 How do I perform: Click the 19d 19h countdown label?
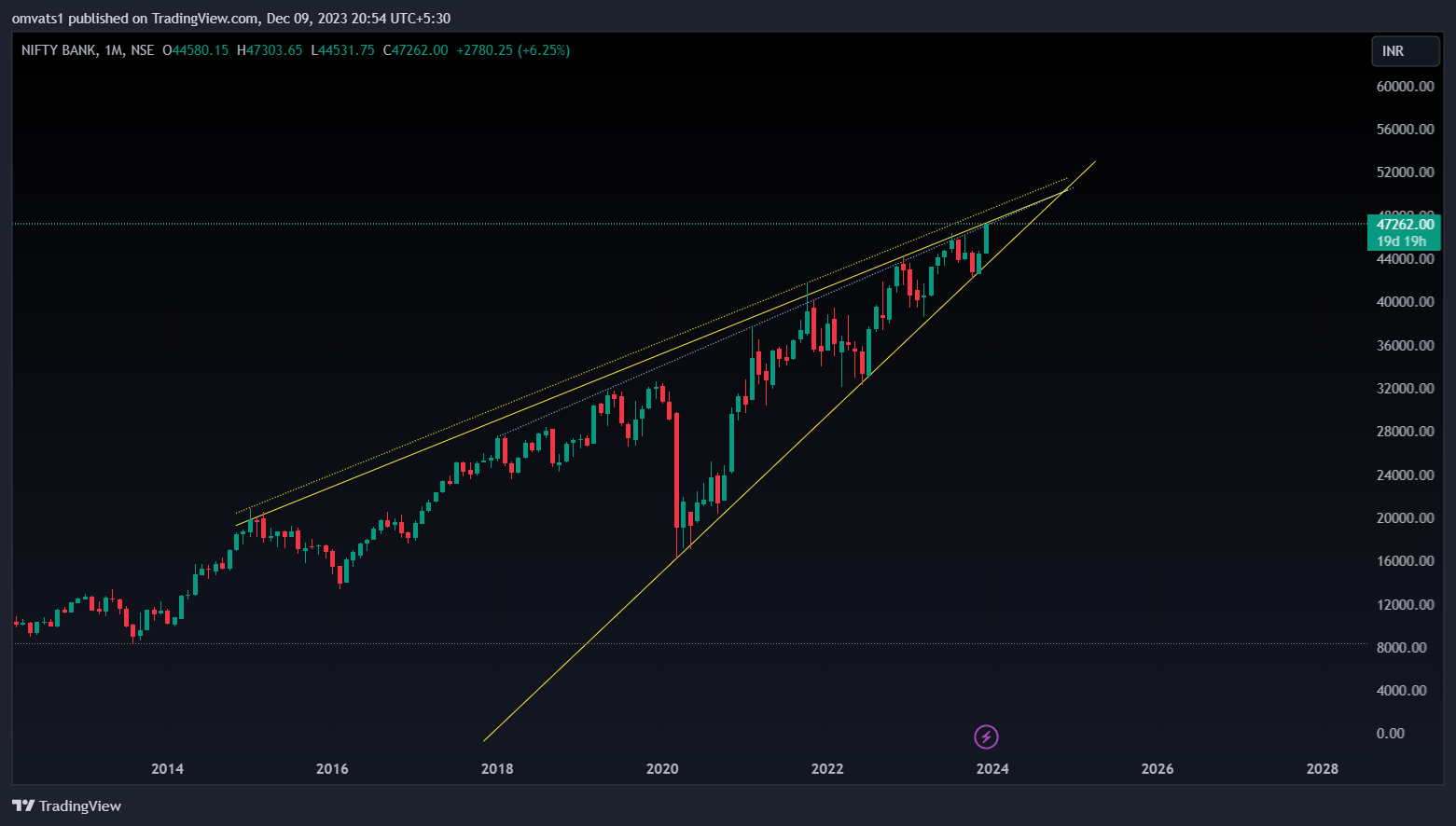(x=1402, y=241)
